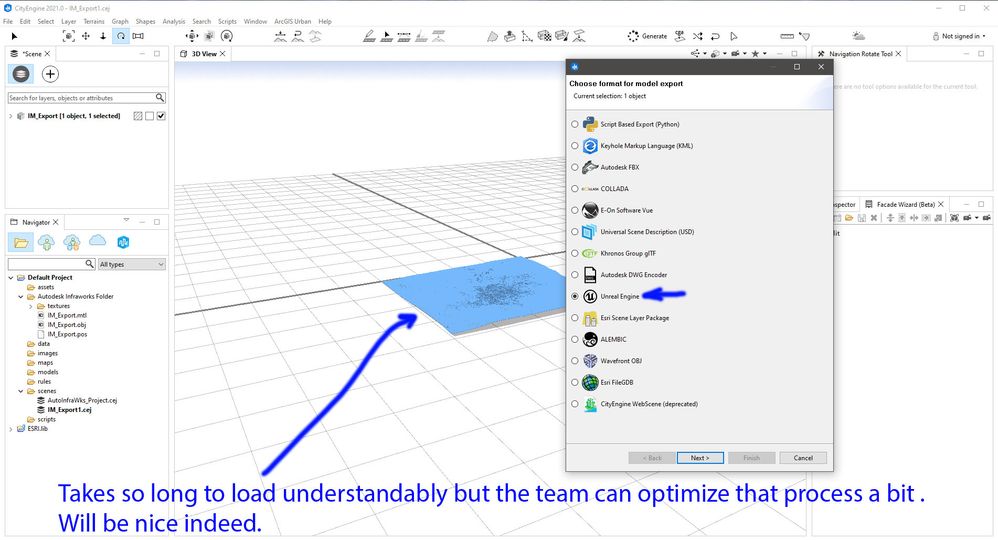998x540 pixels.
Task: Click the search magnifier in Scene search box
Action: click(160, 97)
